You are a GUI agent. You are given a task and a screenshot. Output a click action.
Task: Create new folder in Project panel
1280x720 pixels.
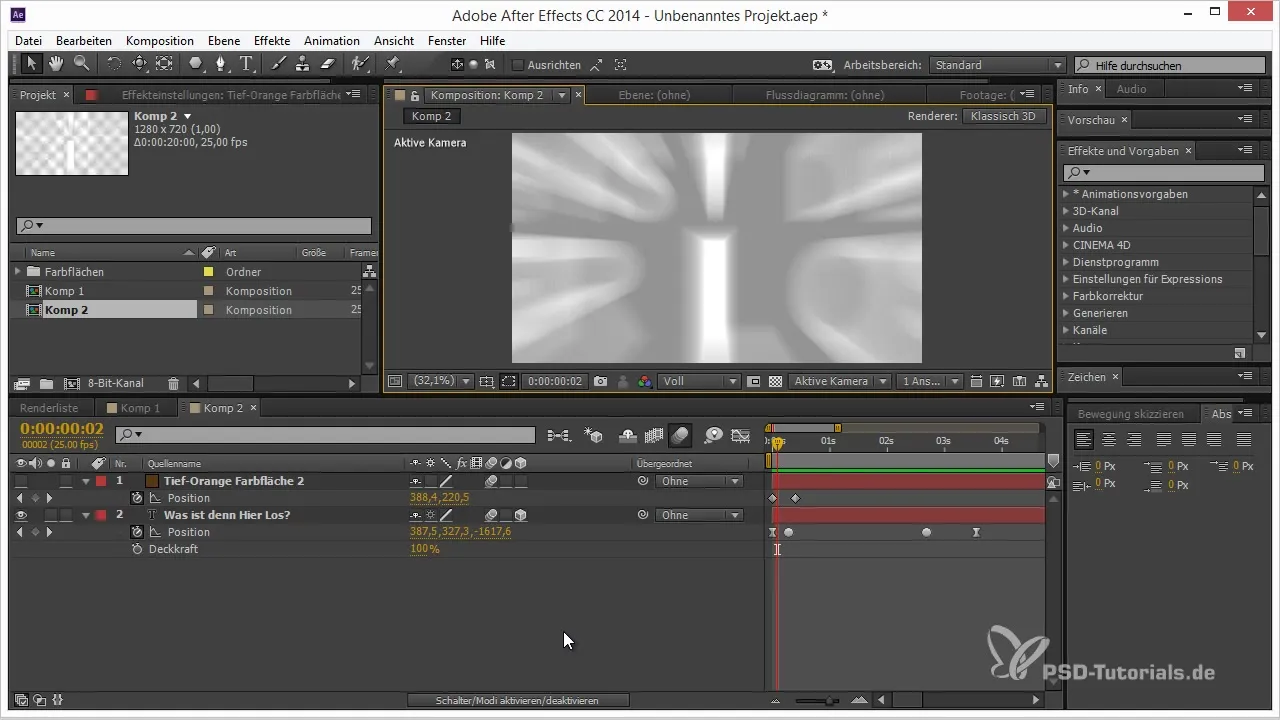pyautogui.click(x=45, y=383)
